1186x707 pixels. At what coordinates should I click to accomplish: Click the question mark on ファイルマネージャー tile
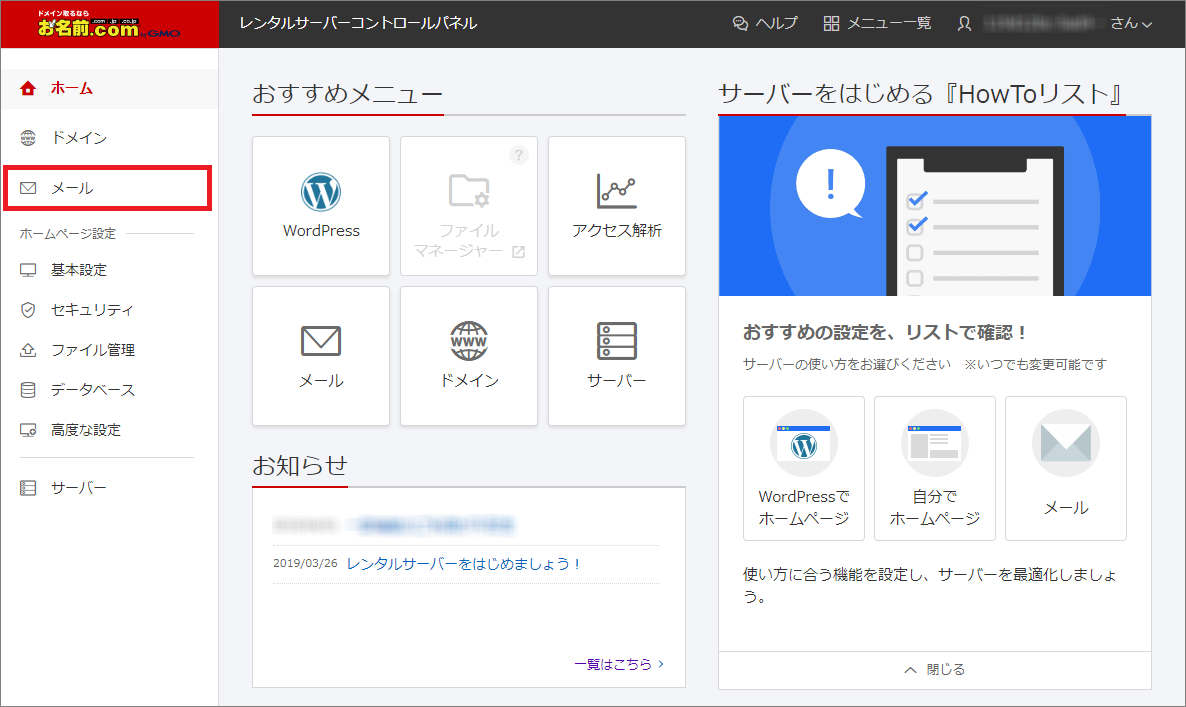(x=519, y=155)
